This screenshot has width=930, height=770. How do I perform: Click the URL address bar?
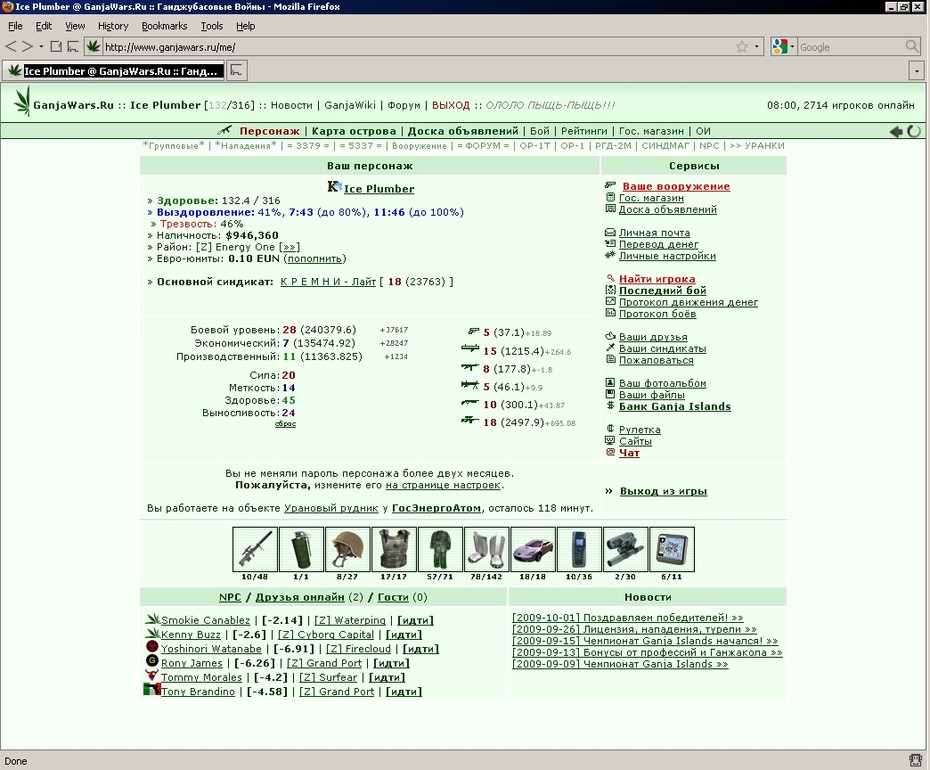point(418,47)
